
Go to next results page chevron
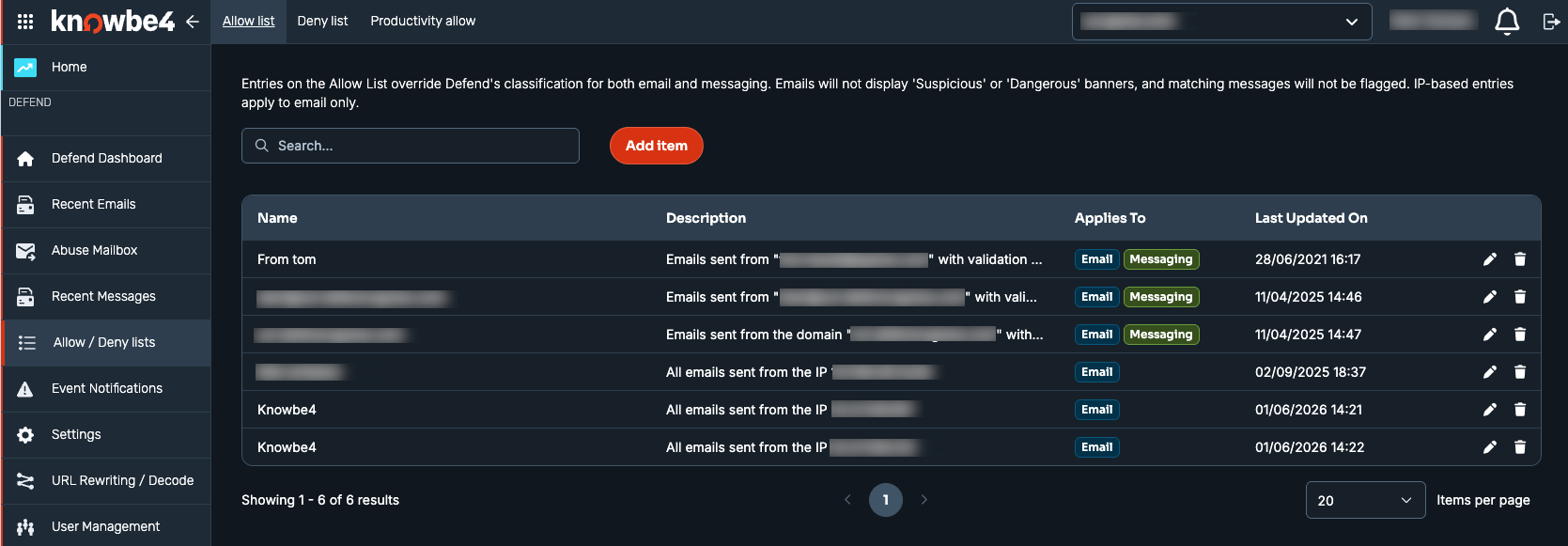924,500
